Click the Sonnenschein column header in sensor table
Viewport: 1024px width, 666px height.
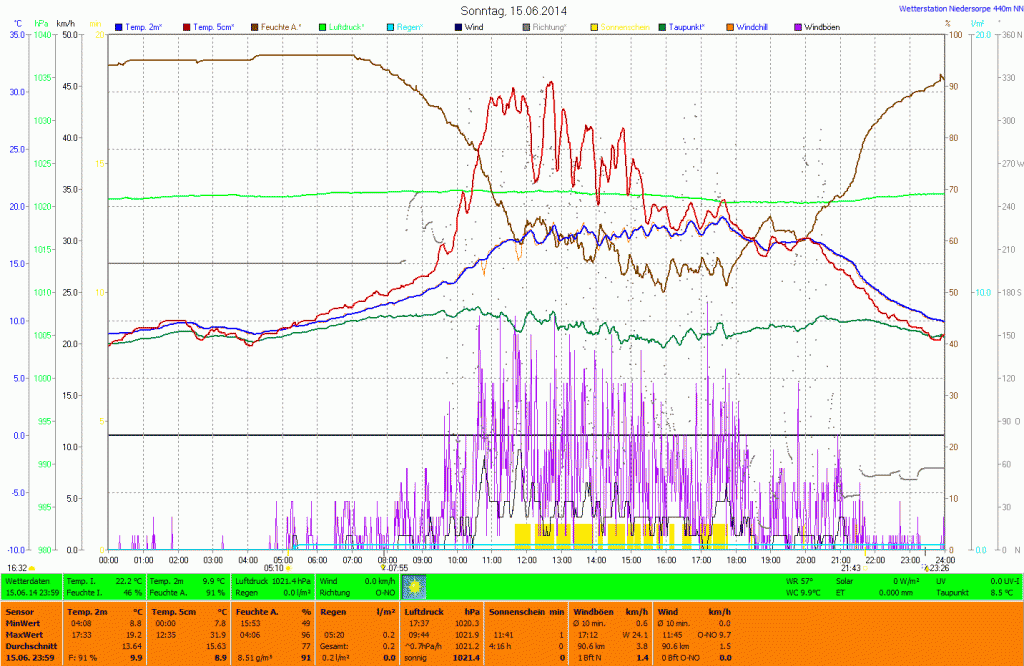[x=513, y=610]
